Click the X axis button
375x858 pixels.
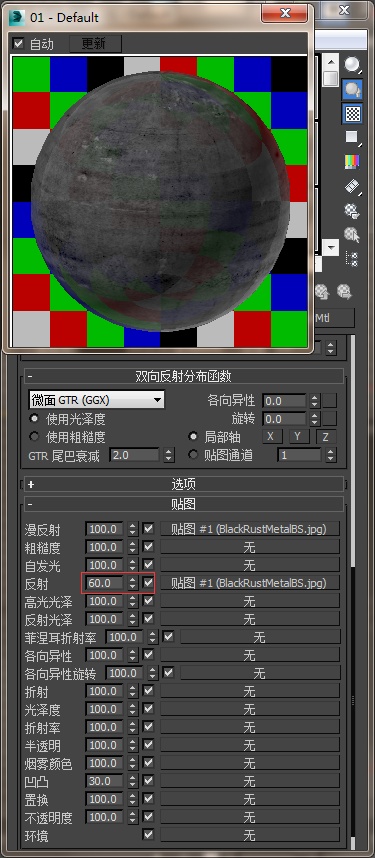[272, 437]
